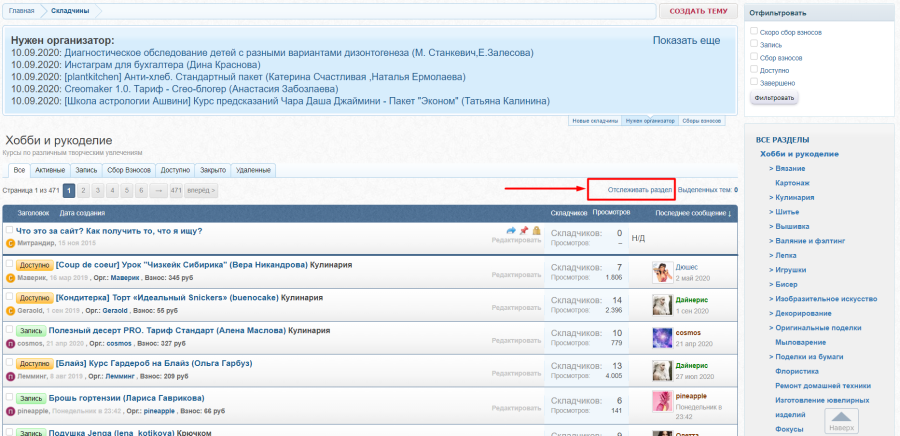Click the lock icon on first thread
The width and height of the screenshot is (900, 436).
(536, 231)
